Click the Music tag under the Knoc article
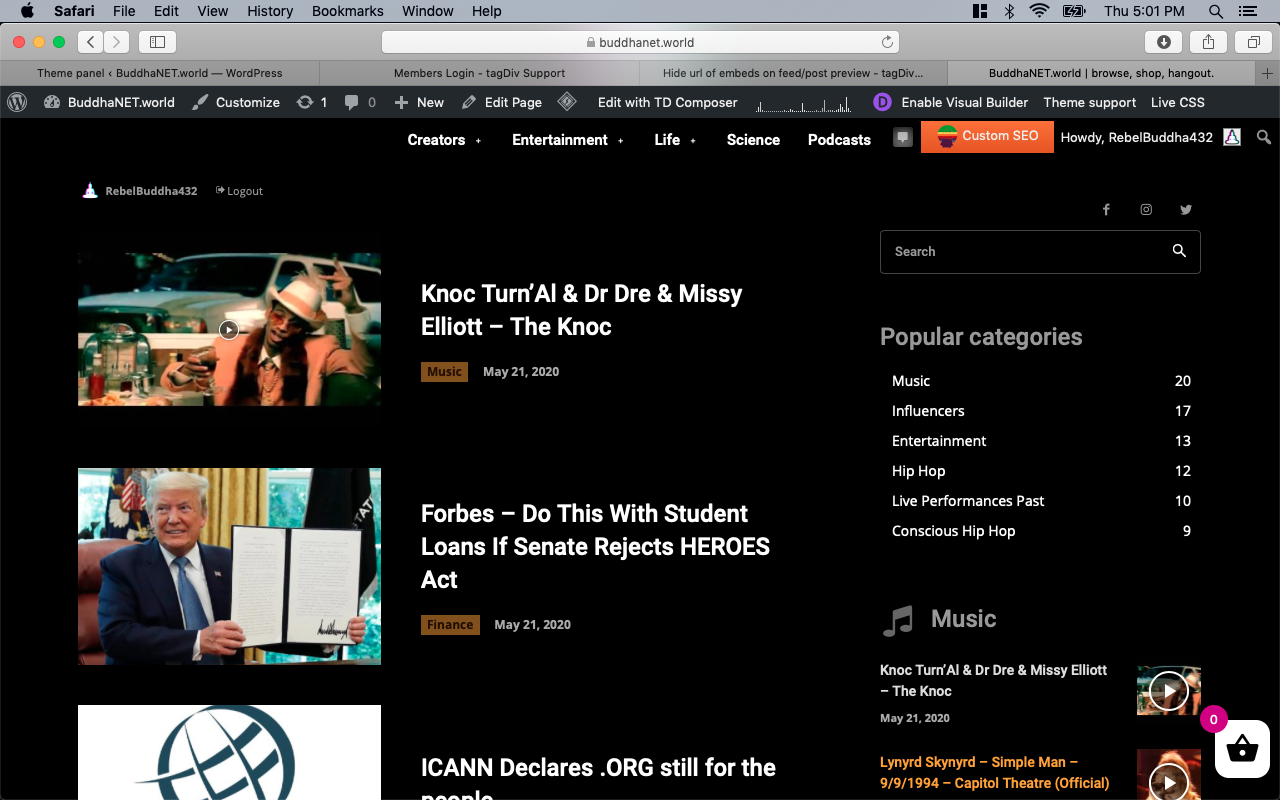The height and width of the screenshot is (800, 1280). 444,372
